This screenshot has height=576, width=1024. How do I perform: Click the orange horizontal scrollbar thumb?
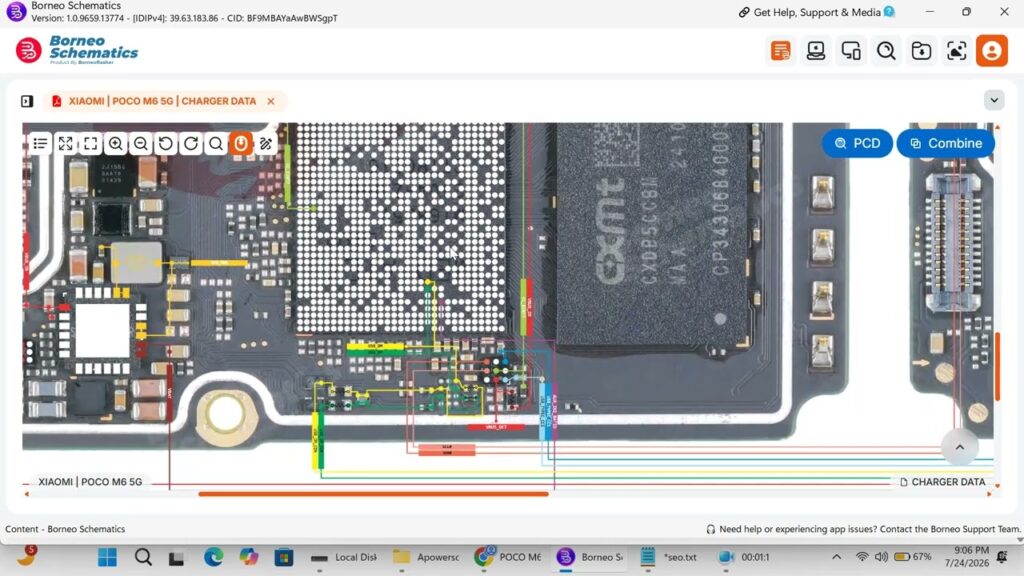click(373, 494)
